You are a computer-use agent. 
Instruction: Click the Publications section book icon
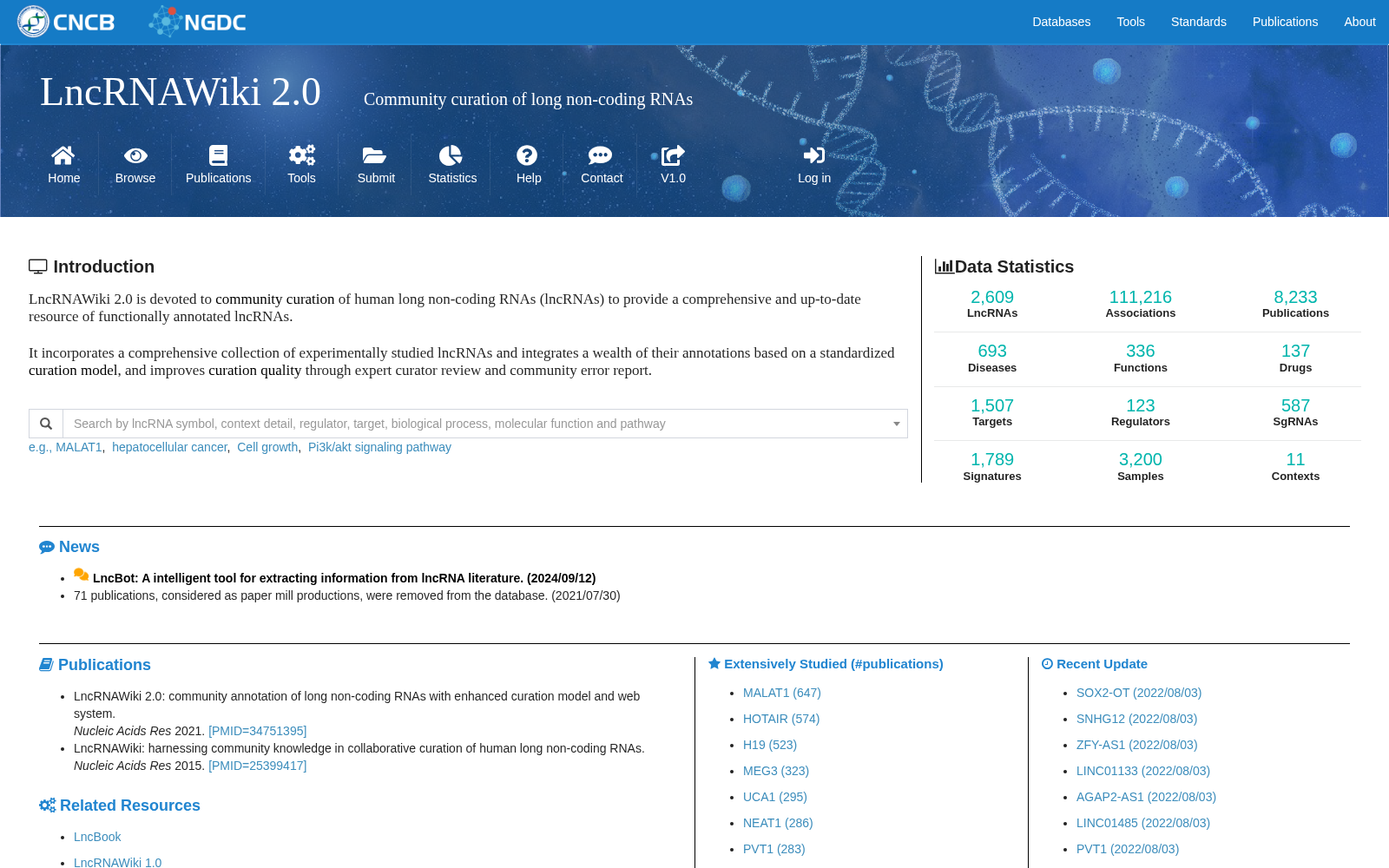46,665
